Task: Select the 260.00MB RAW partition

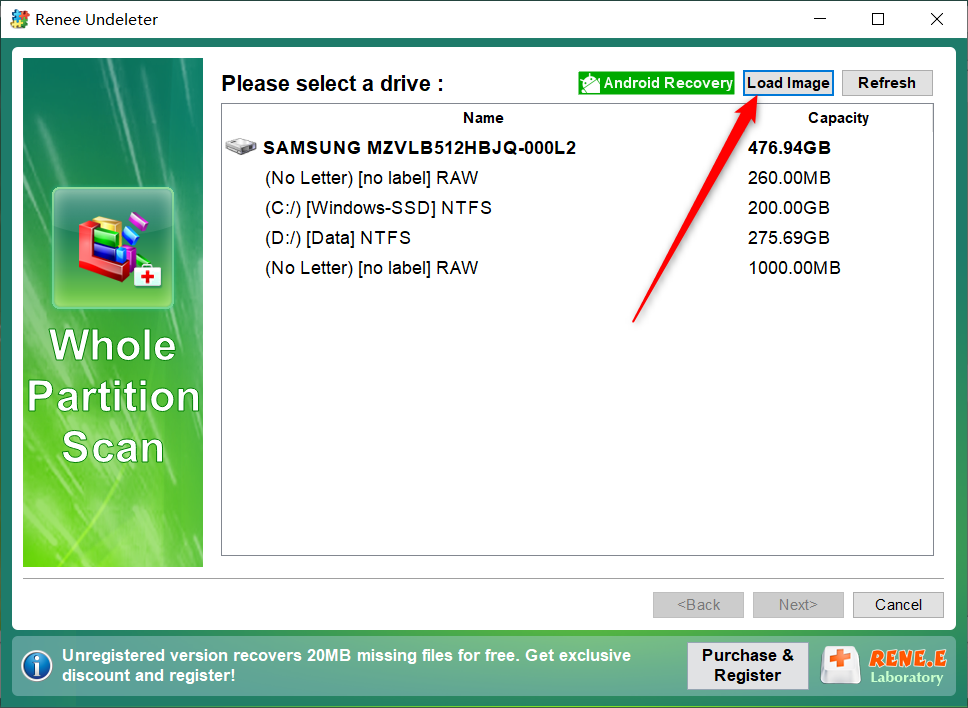Action: pyautogui.click(x=577, y=178)
